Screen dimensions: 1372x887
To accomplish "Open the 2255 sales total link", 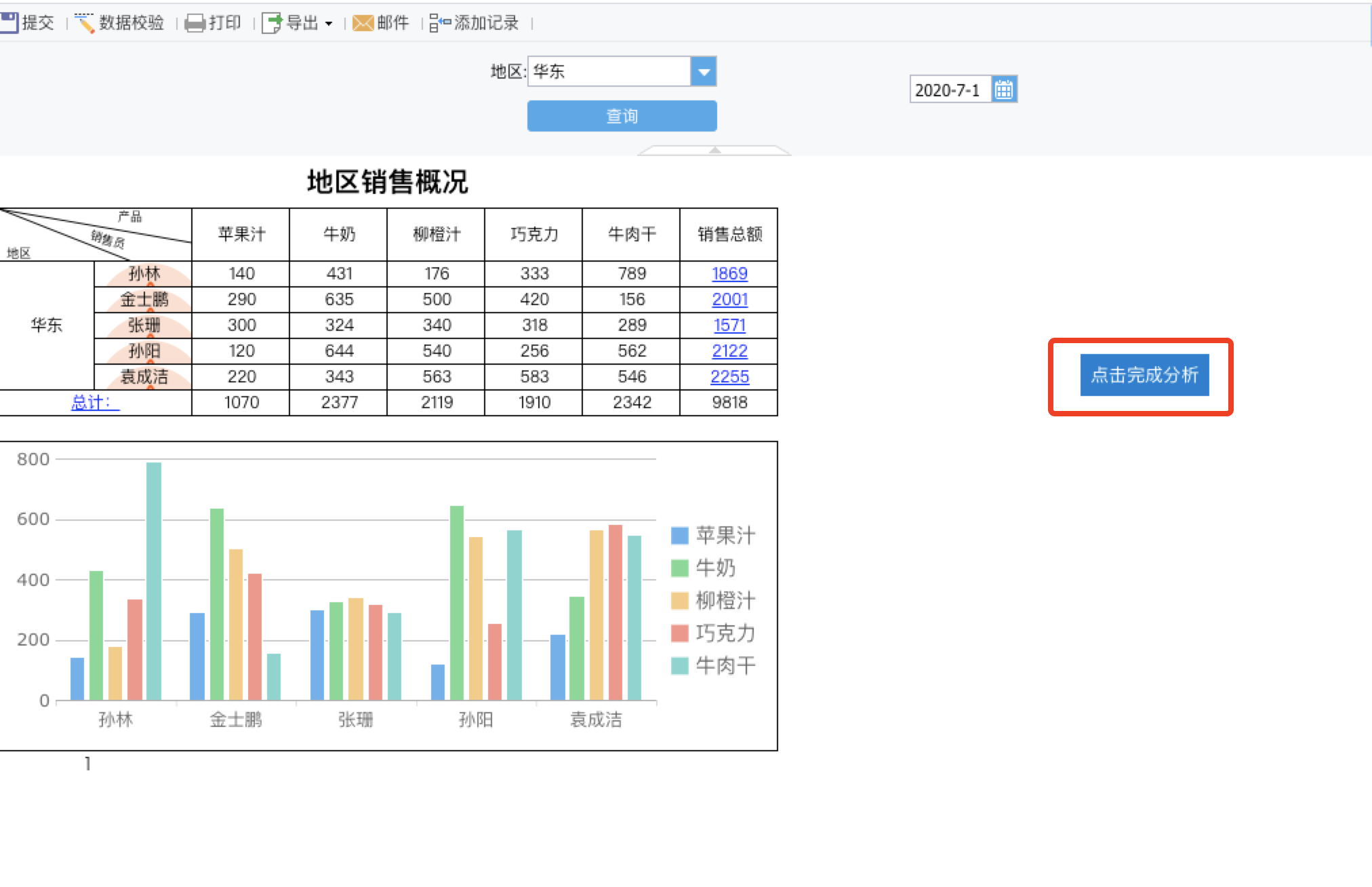I will click(x=729, y=377).
